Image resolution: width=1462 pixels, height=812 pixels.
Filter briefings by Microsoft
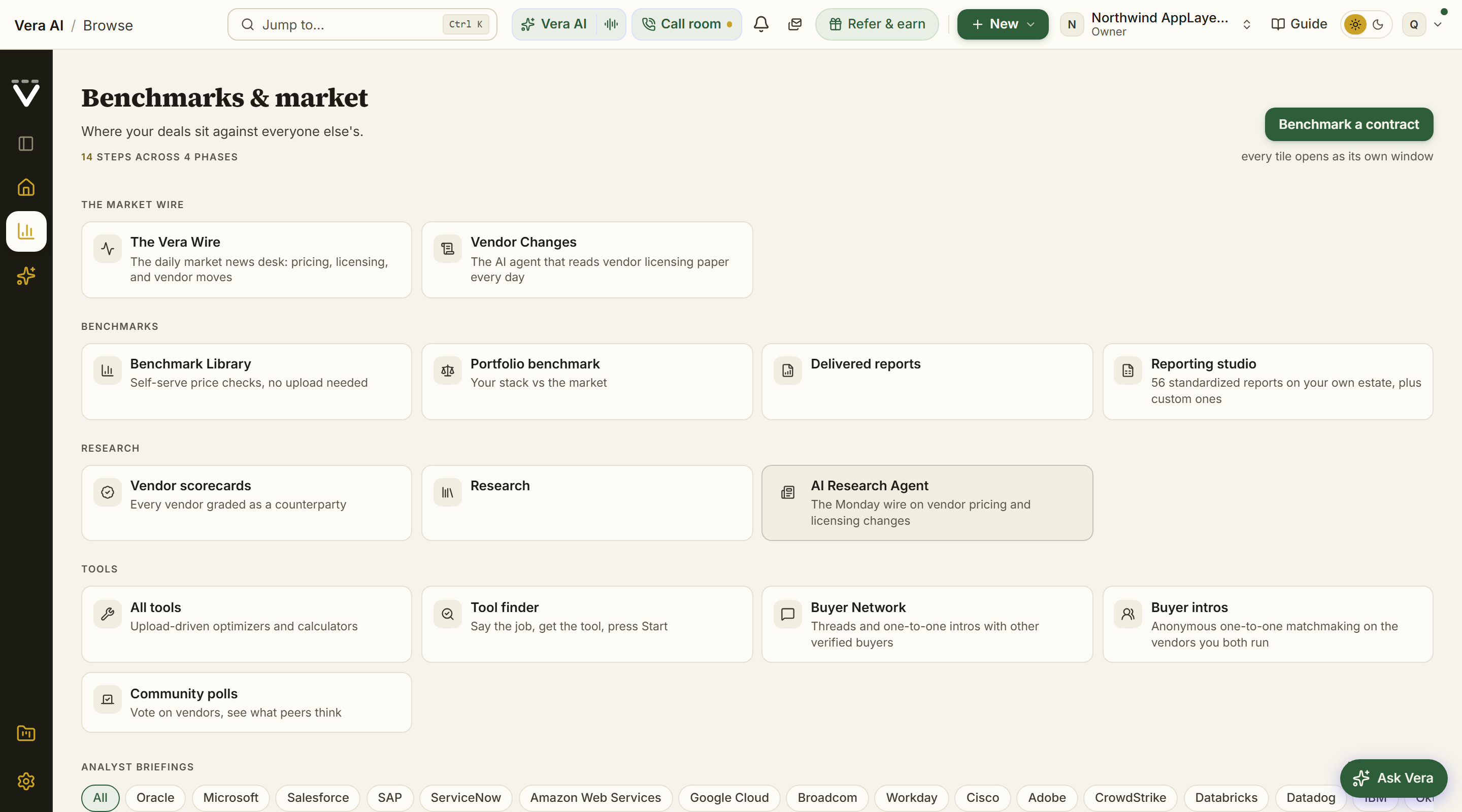pyautogui.click(x=230, y=797)
